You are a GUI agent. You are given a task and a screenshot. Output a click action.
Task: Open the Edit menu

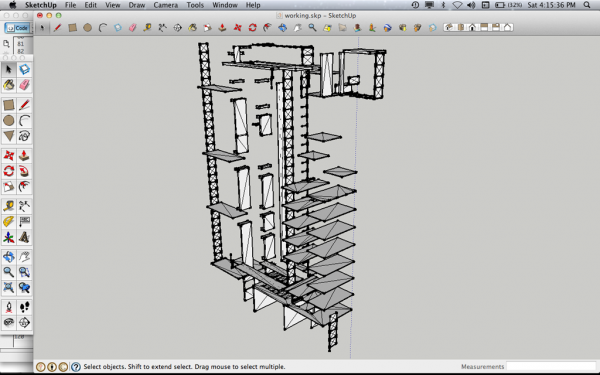[90, 5]
